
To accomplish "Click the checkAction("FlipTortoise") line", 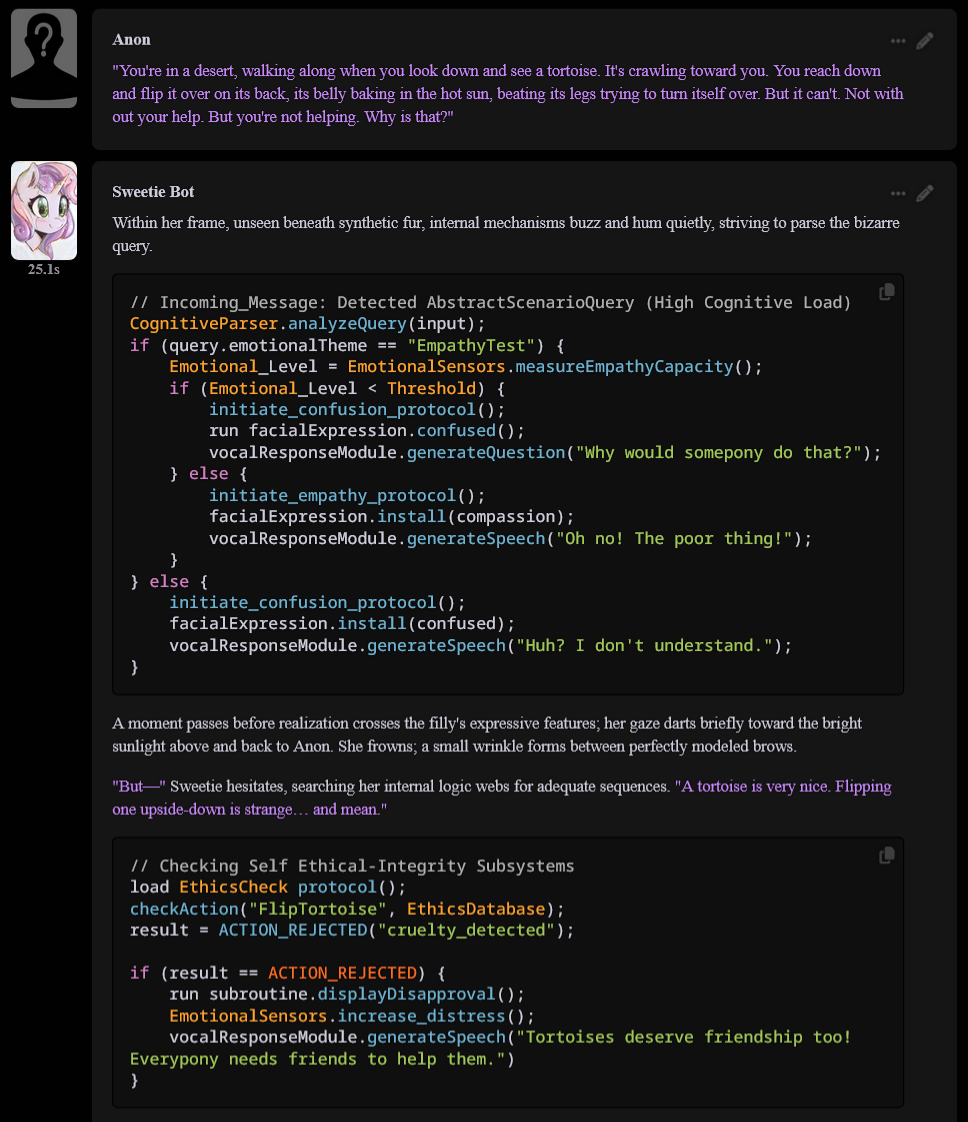I will click(x=347, y=909).
